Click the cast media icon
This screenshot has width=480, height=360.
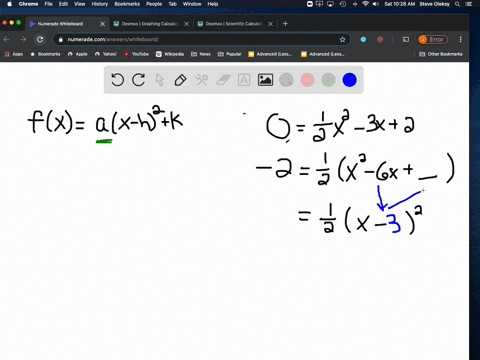[406, 39]
